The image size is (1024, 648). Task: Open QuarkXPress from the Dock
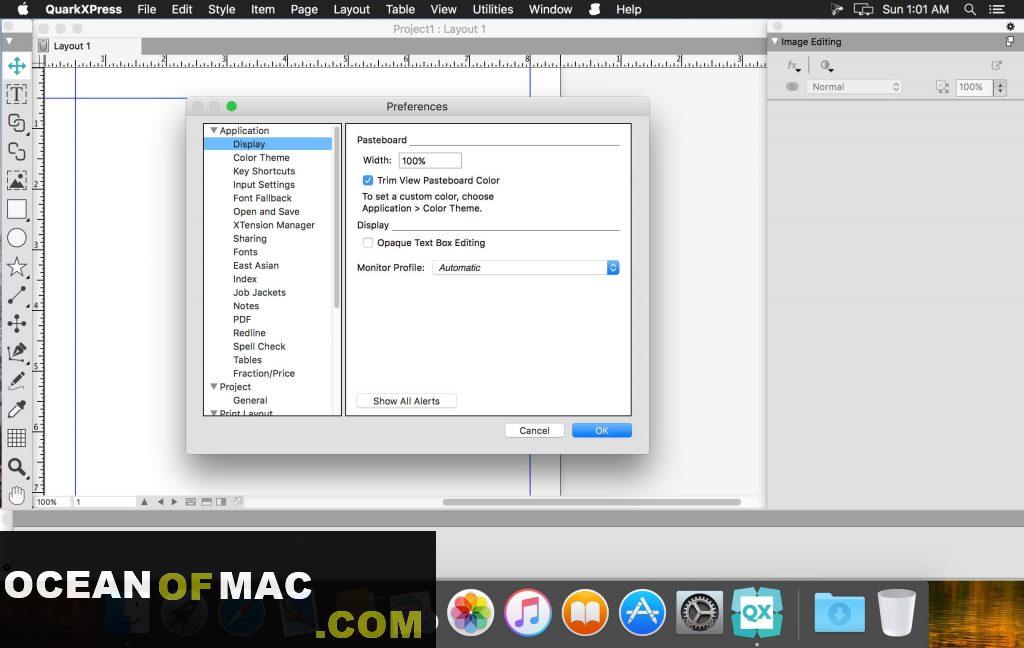[x=757, y=613]
